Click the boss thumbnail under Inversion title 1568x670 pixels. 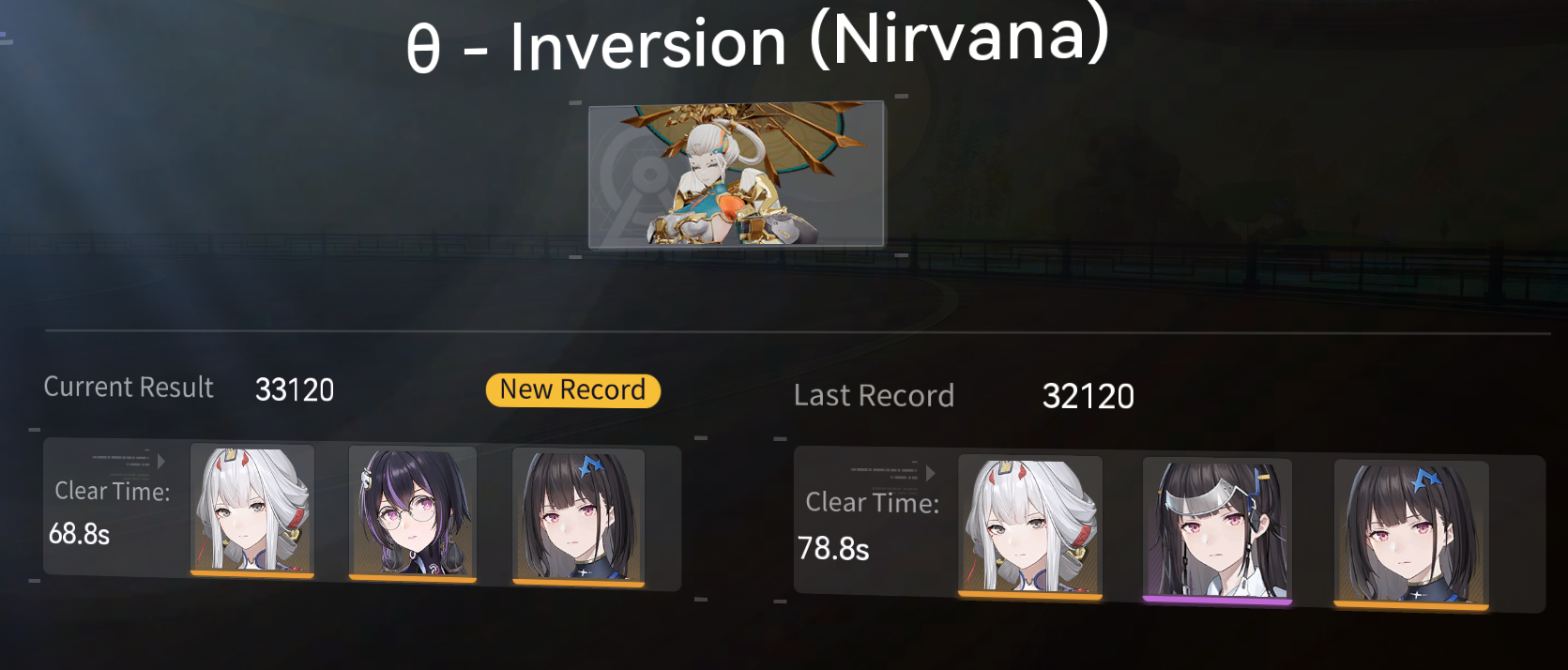pyautogui.click(x=737, y=175)
